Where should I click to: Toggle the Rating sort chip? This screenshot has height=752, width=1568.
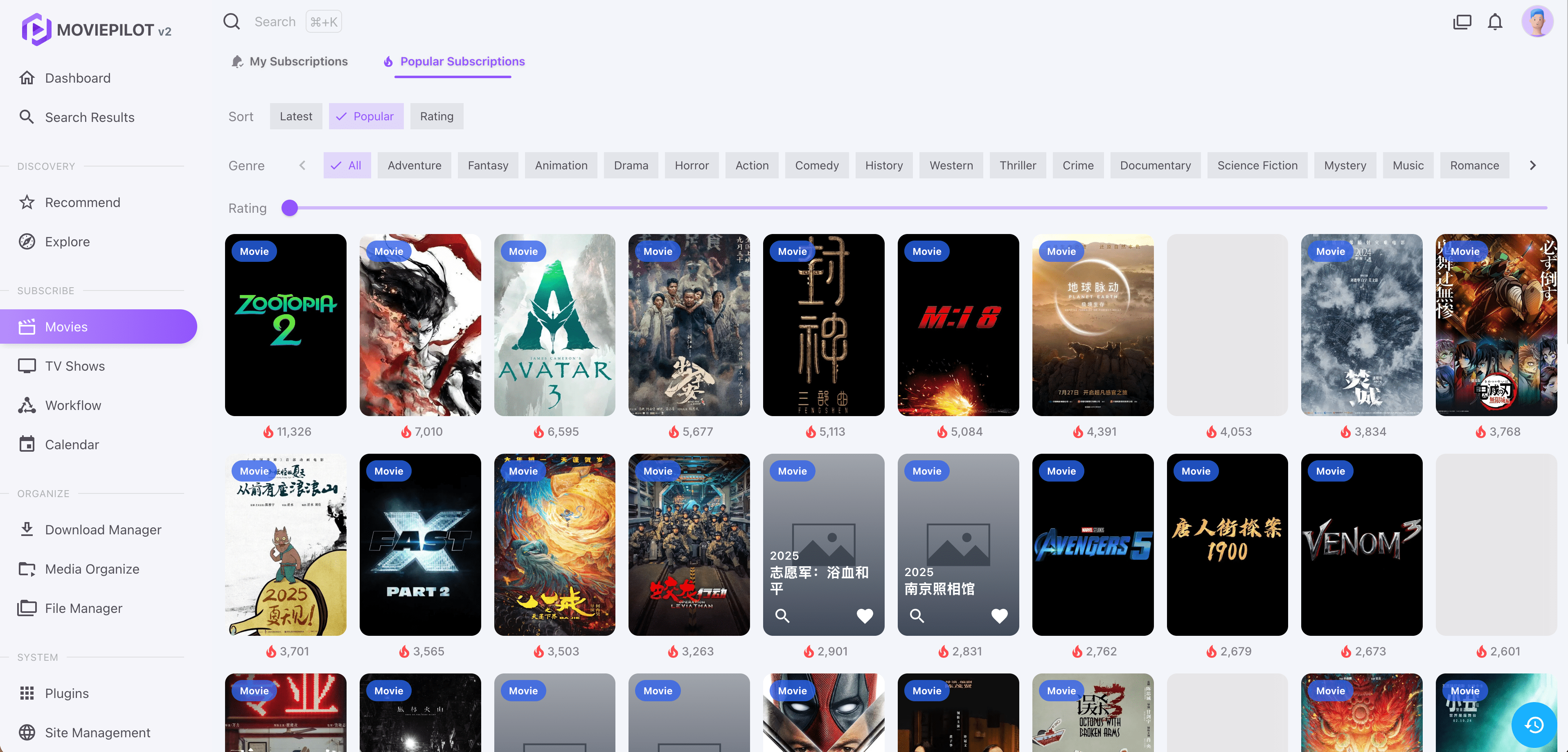437,116
